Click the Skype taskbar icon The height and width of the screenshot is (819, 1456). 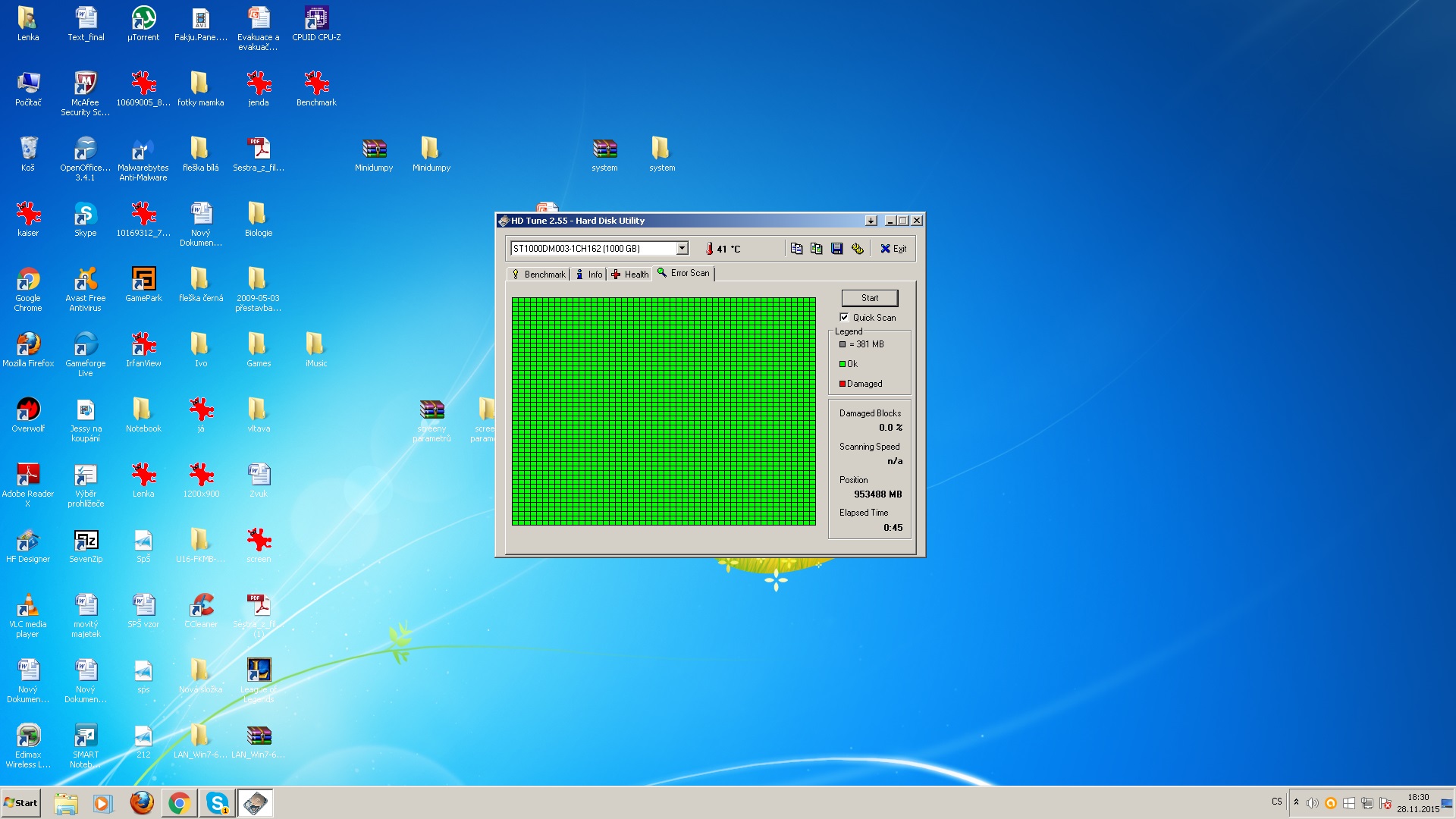pos(218,802)
